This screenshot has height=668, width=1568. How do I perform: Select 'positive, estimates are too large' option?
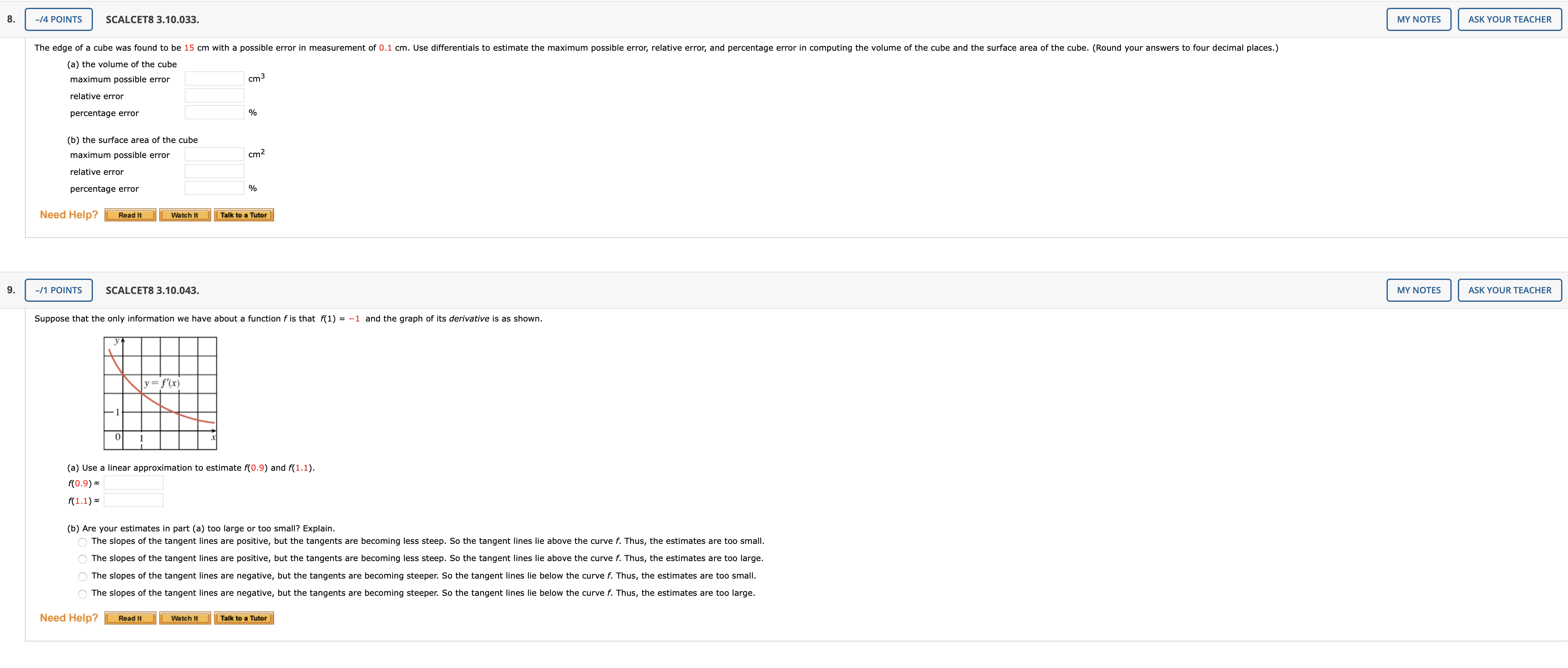click(x=83, y=559)
